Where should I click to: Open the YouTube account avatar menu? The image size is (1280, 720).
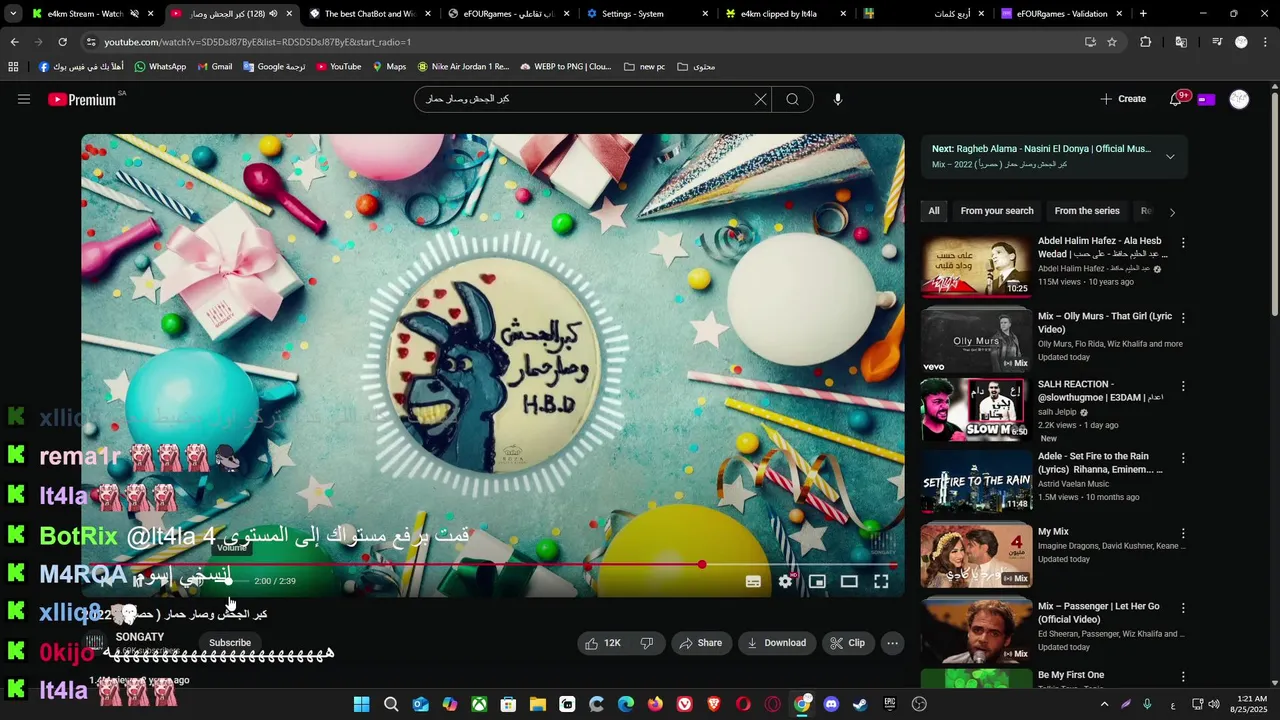(x=1239, y=99)
